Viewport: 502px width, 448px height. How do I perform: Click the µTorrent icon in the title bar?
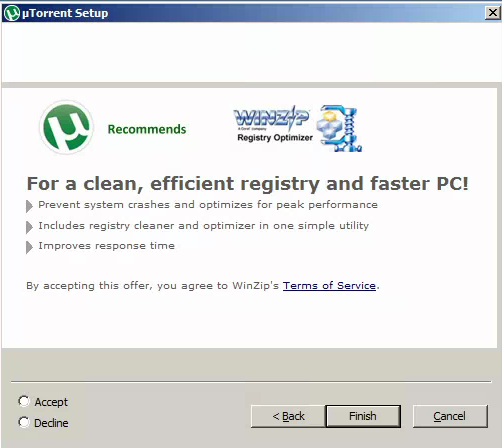tap(12, 13)
